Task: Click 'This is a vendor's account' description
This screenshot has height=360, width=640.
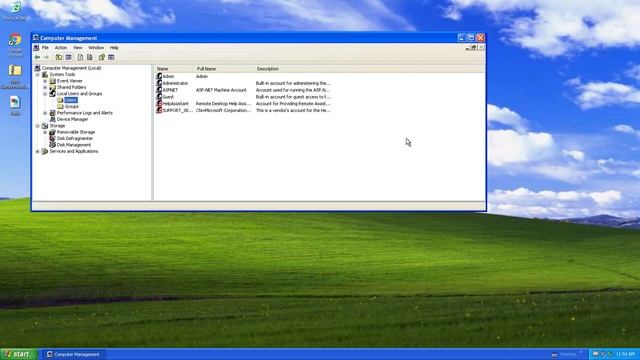Action: point(293,110)
